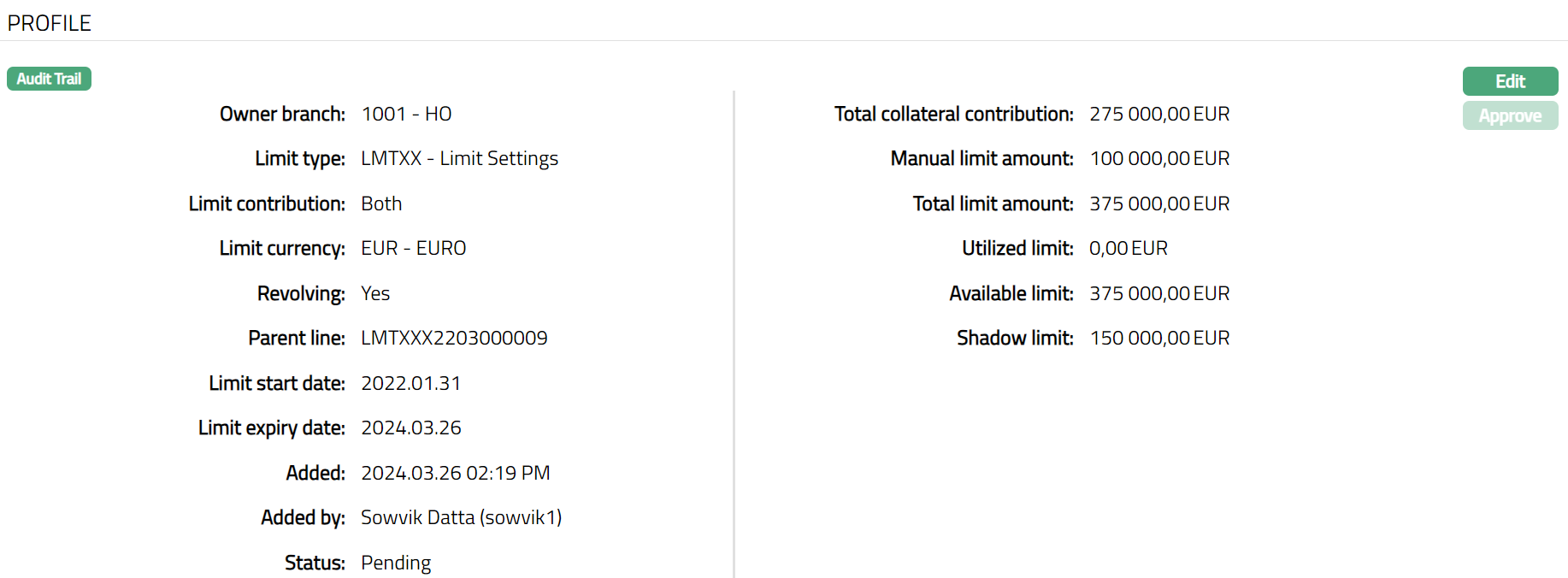The image size is (1568, 578).
Task: Click the Utilized limit value 0,00 EUR
Action: point(1128,248)
